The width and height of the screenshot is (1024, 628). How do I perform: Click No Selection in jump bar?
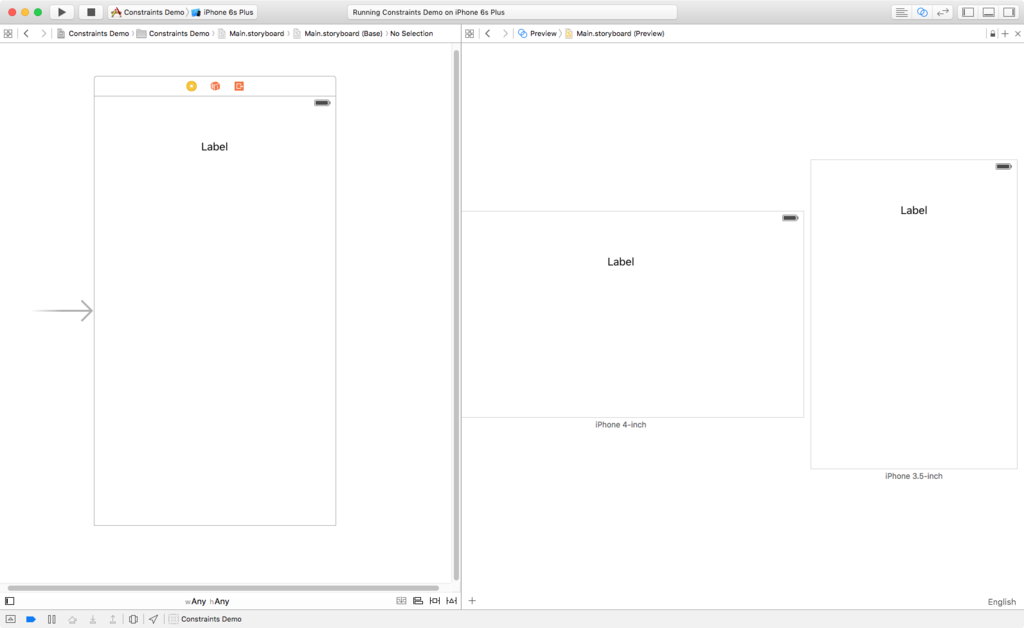[411, 33]
